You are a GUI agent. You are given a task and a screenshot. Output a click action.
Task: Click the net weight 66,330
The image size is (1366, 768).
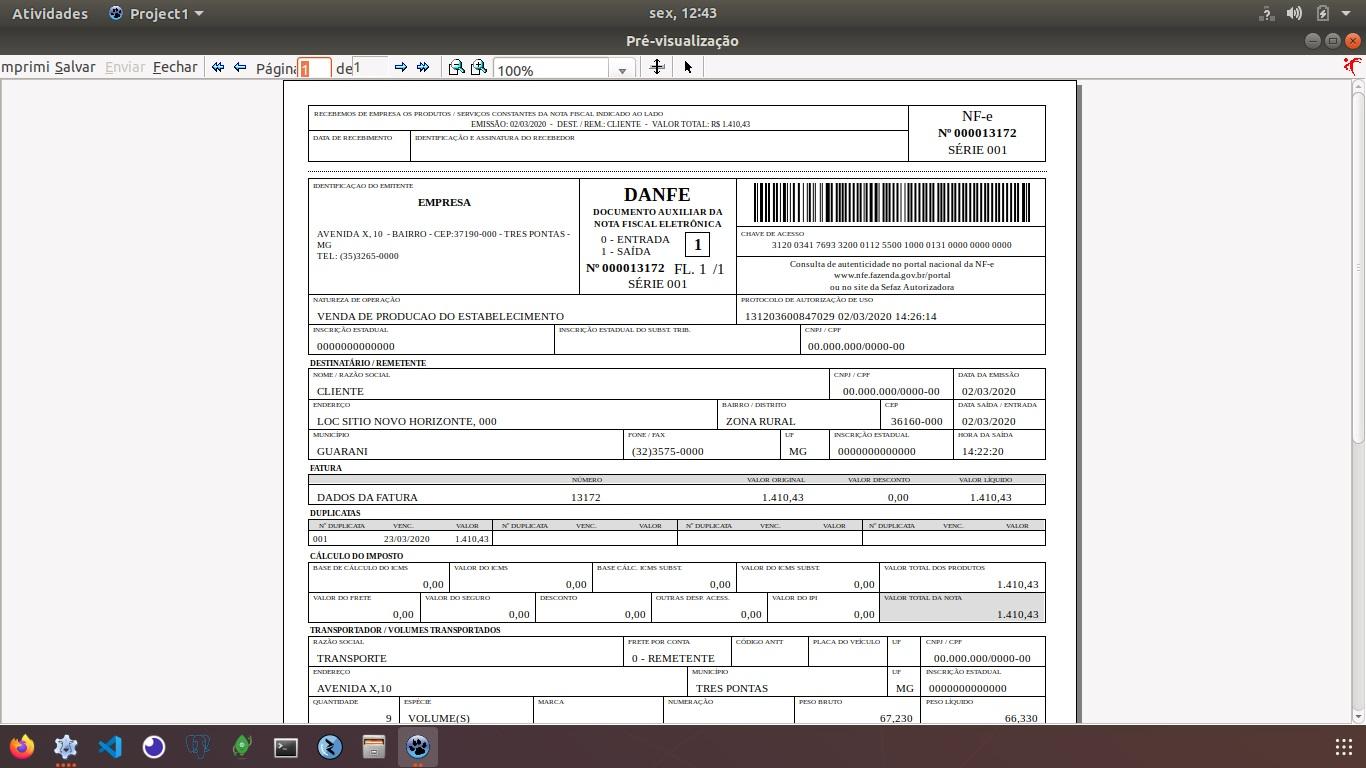click(1021, 718)
